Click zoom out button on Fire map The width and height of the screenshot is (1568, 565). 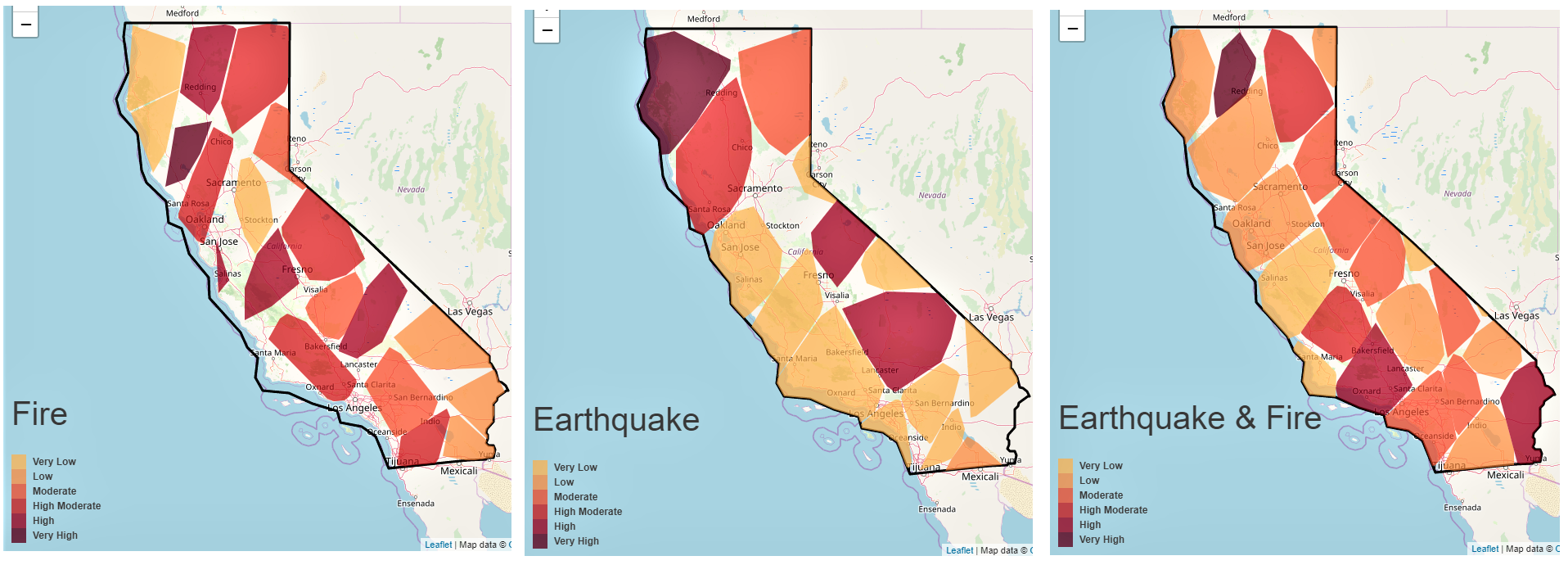pyautogui.click(x=25, y=25)
